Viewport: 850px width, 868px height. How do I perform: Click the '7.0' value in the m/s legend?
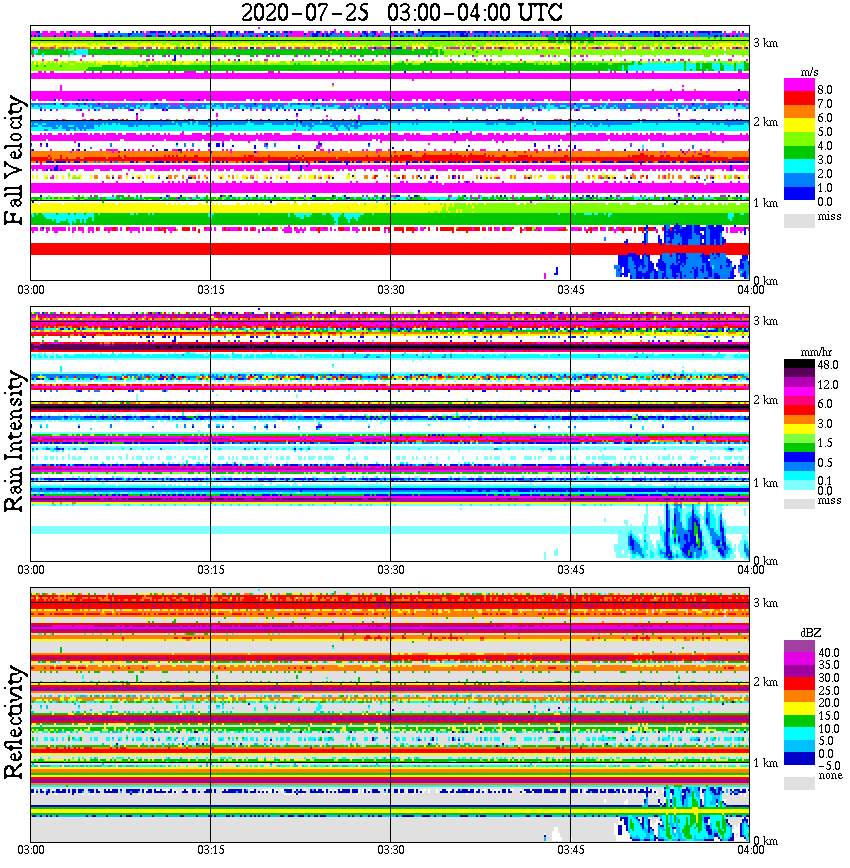pyautogui.click(x=825, y=104)
